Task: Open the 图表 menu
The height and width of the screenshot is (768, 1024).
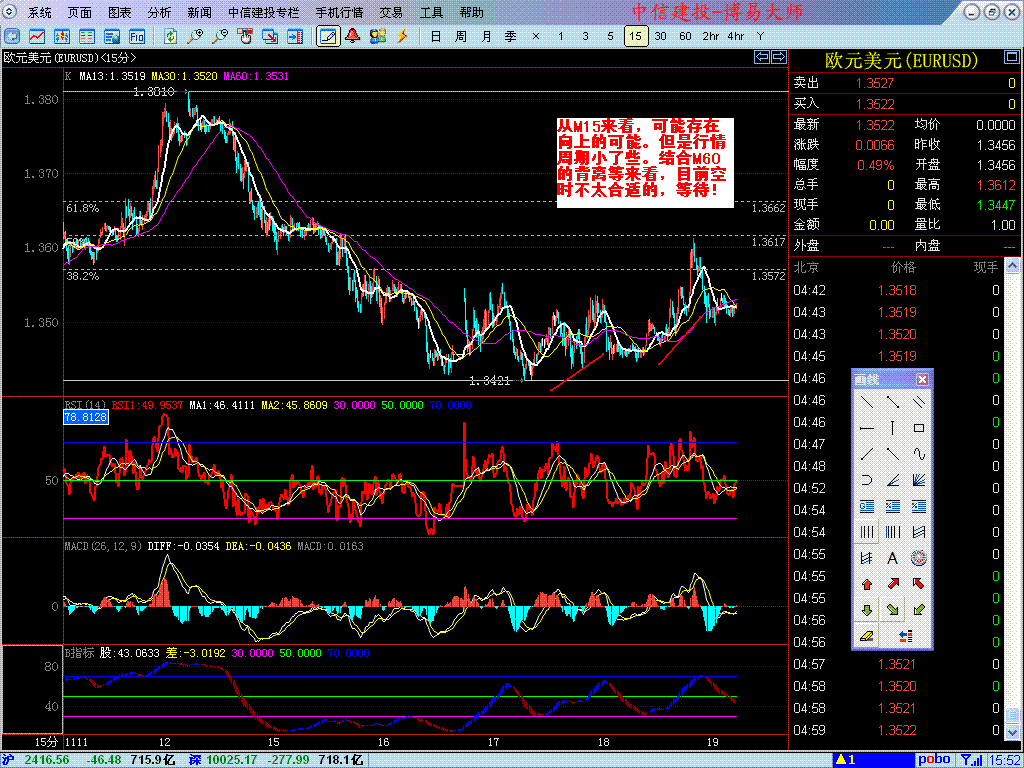Action: click(120, 12)
